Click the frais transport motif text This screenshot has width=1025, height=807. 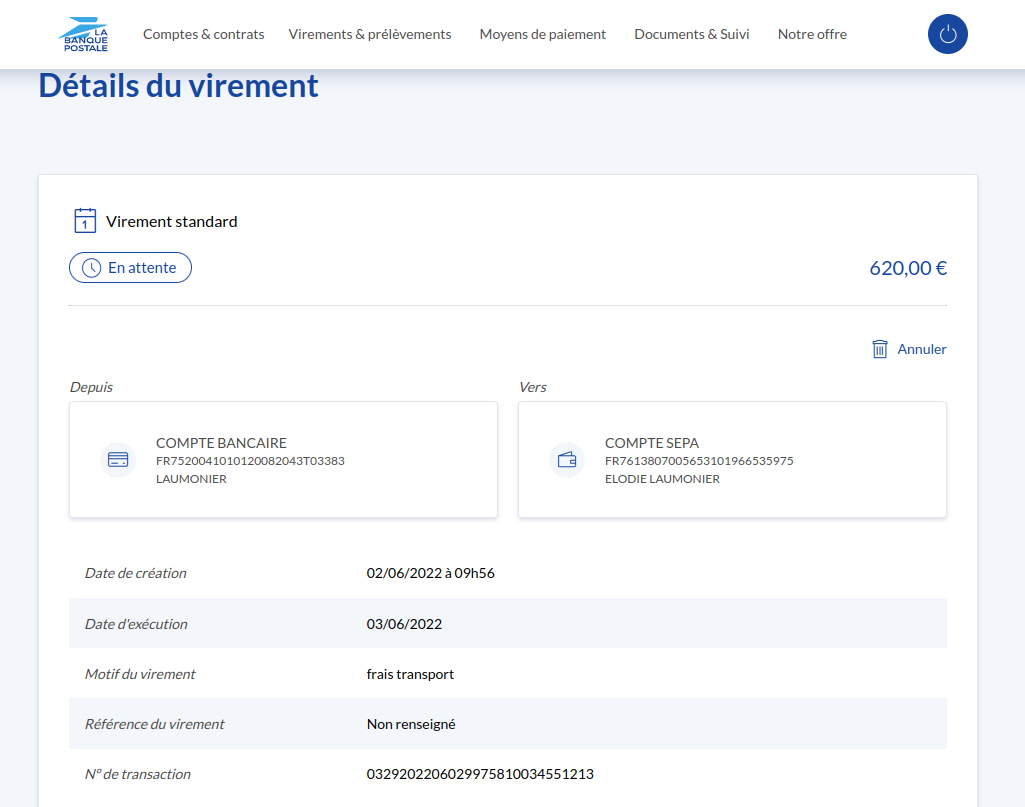(x=410, y=674)
